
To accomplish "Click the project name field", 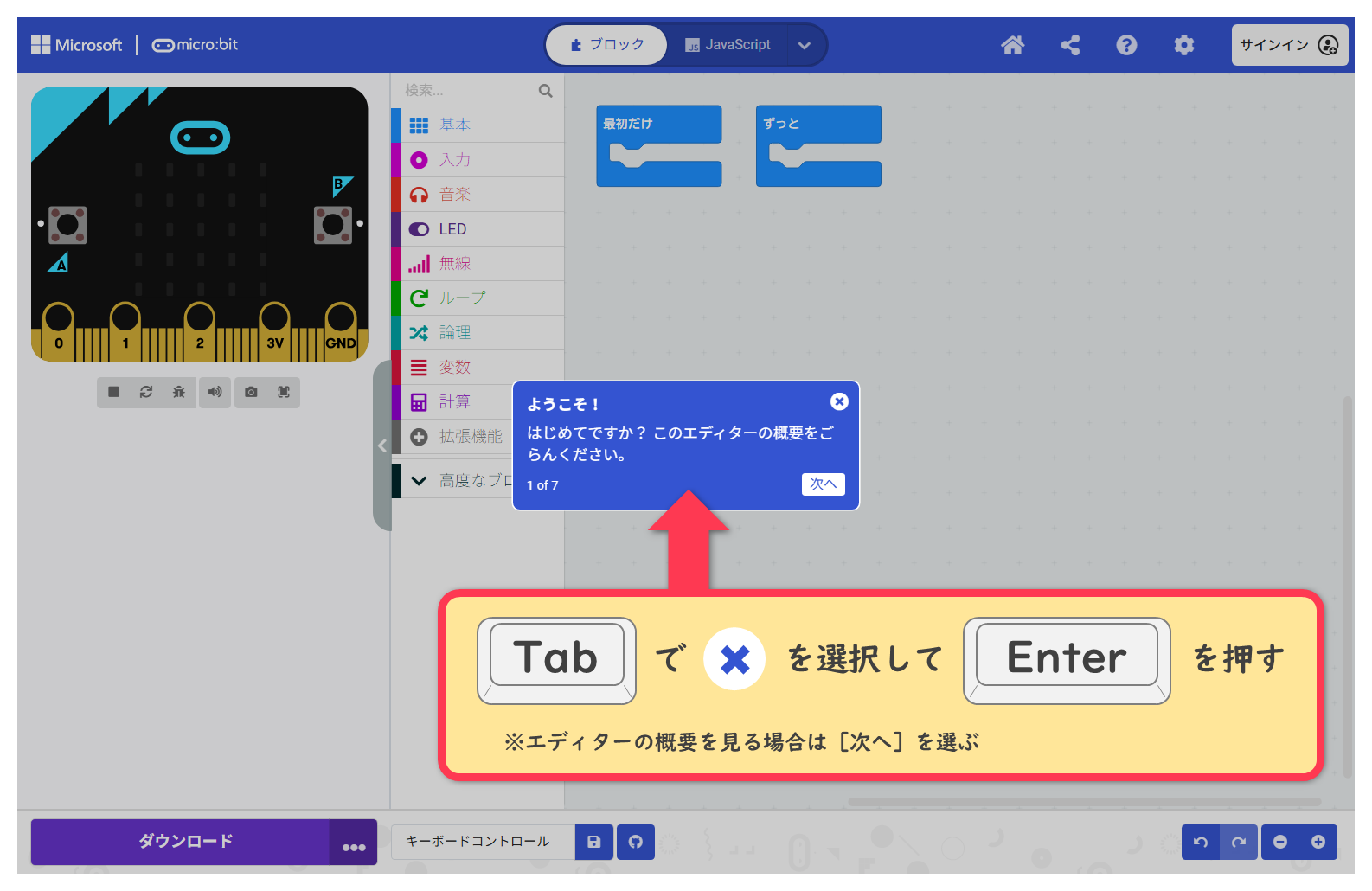I will click(483, 842).
